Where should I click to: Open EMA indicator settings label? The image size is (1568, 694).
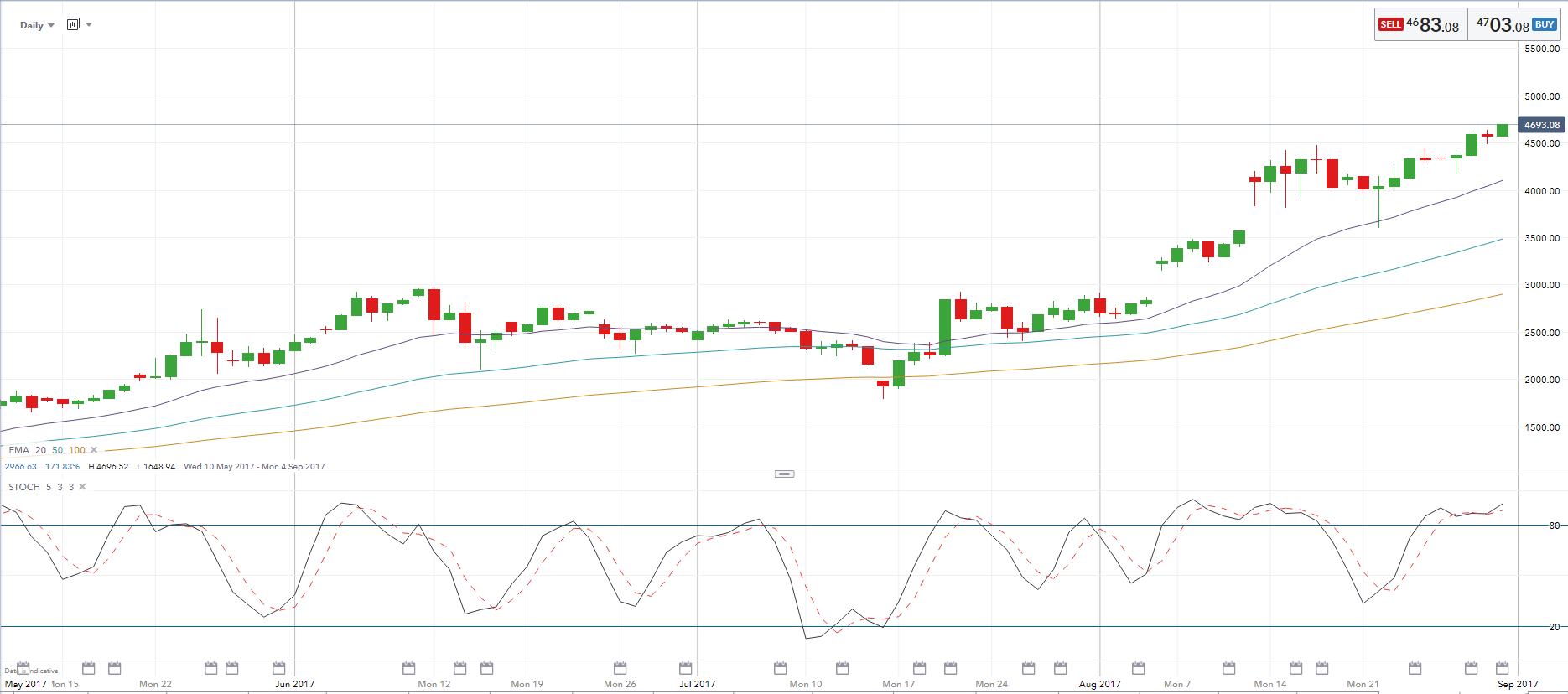[18, 450]
